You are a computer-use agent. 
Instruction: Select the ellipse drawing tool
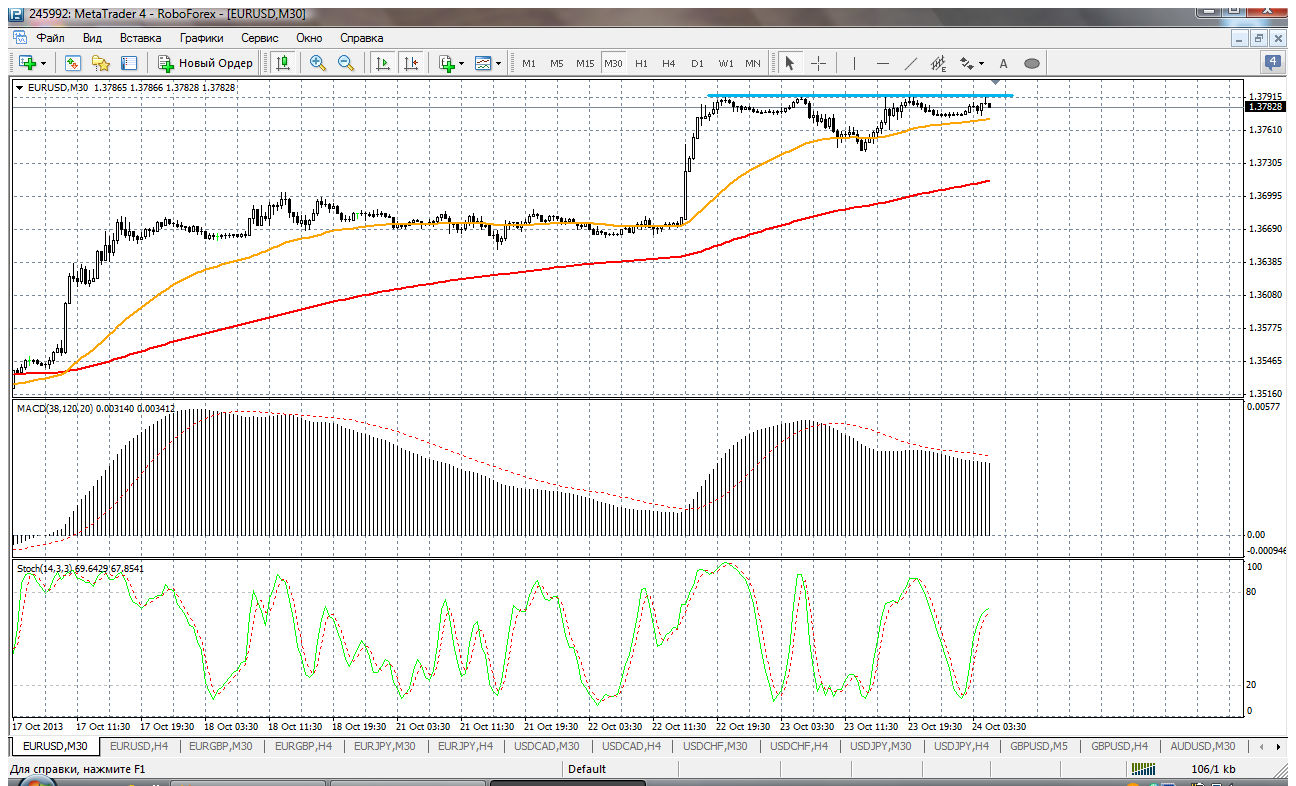click(1032, 63)
